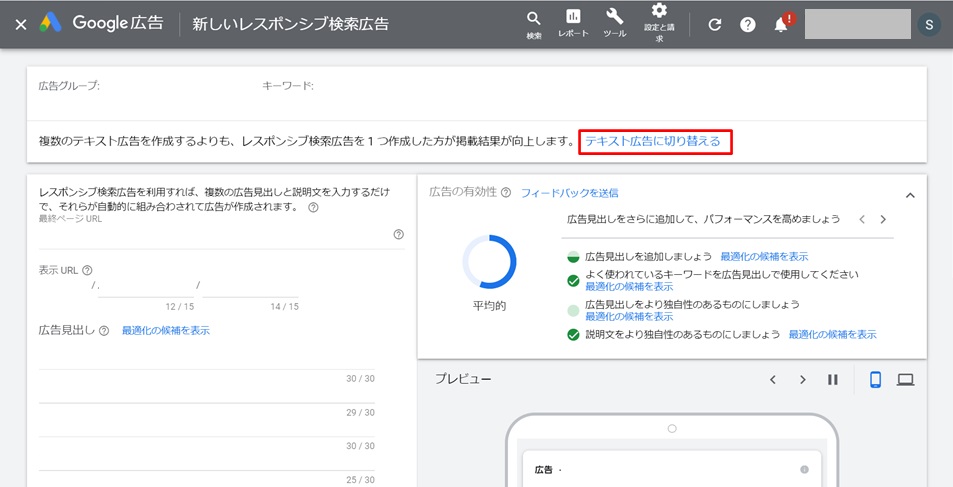Go to next preview variation
Viewport: 953px width, 487px height.
tap(802, 380)
